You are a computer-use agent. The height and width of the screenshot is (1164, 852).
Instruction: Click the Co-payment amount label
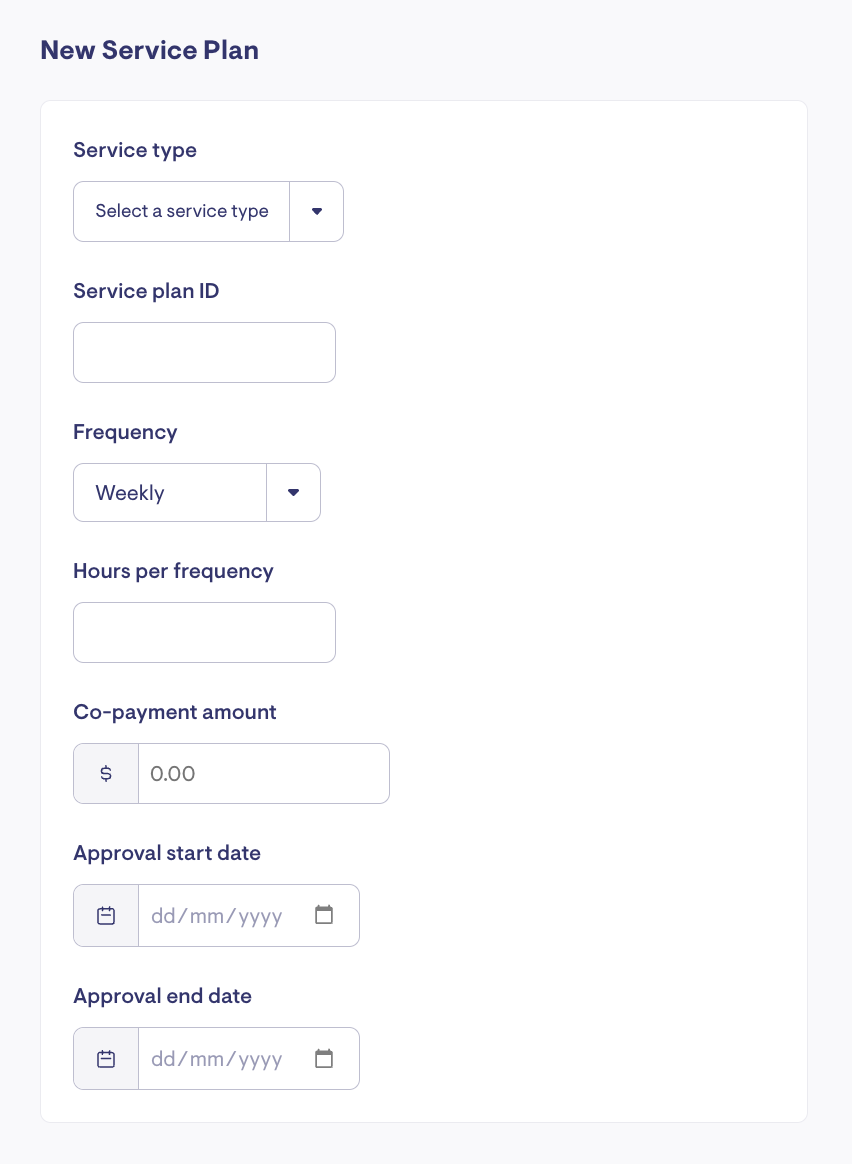pyautogui.click(x=175, y=712)
